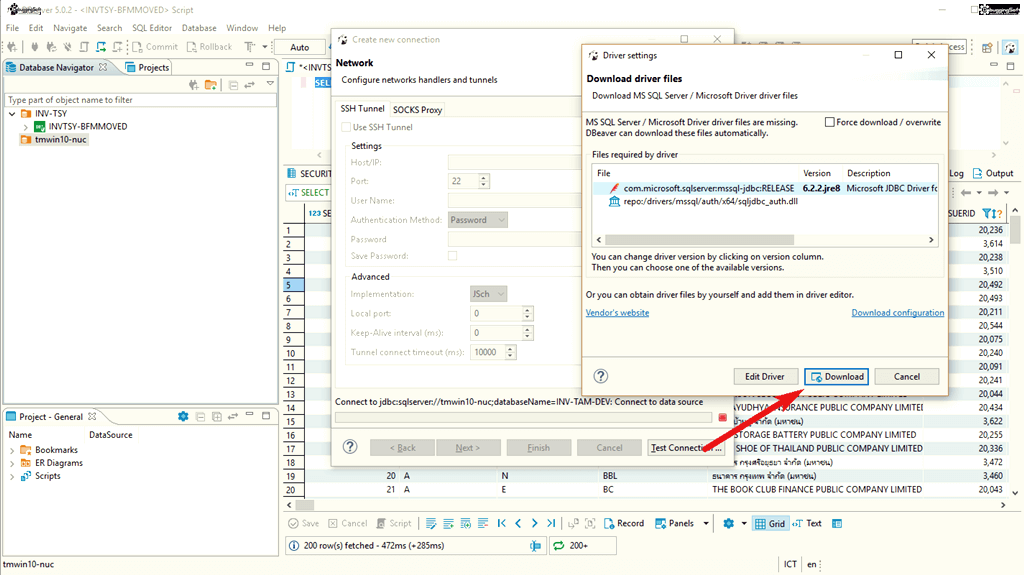The height and width of the screenshot is (575, 1024).
Task: Click Collapse All icon in Database Navigator
Action: (x=233, y=85)
